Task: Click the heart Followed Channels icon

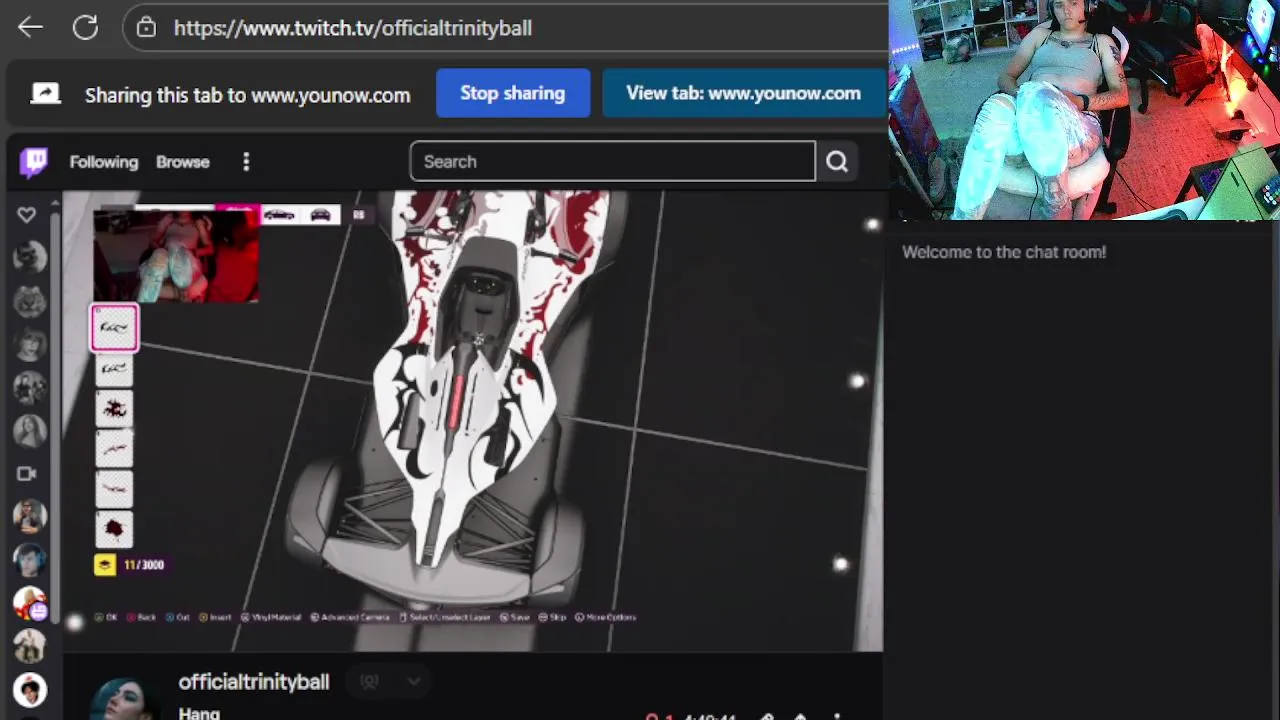Action: tap(27, 215)
